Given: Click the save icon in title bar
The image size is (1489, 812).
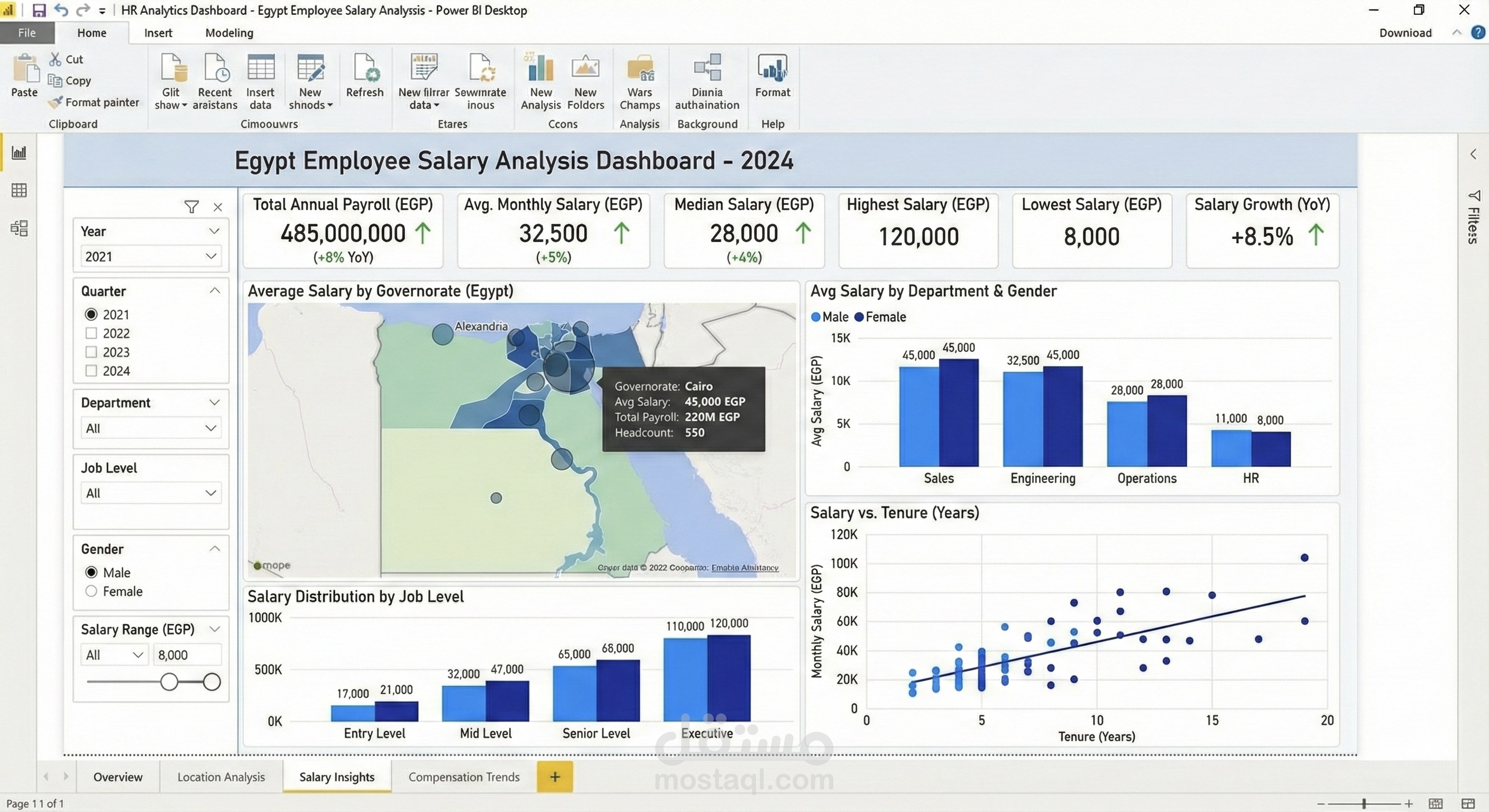Looking at the screenshot, I should tap(39, 10).
